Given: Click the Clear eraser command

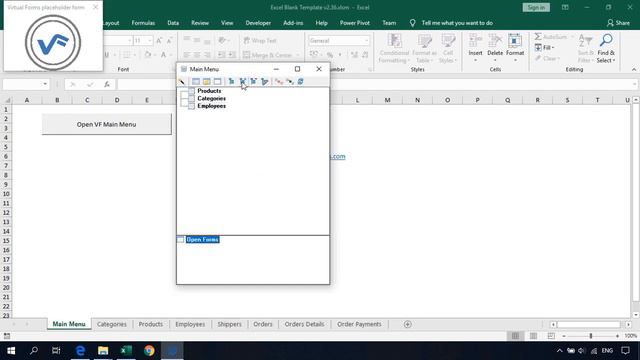Looking at the screenshot, I should [547, 58].
